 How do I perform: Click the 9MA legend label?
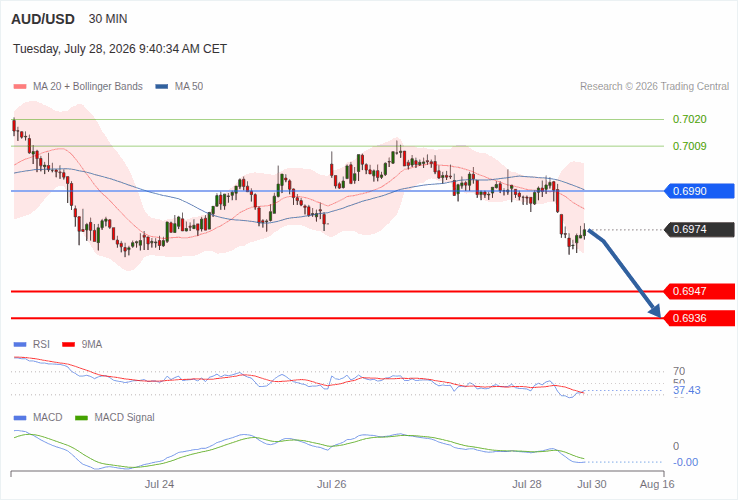pyautogui.click(x=92, y=345)
